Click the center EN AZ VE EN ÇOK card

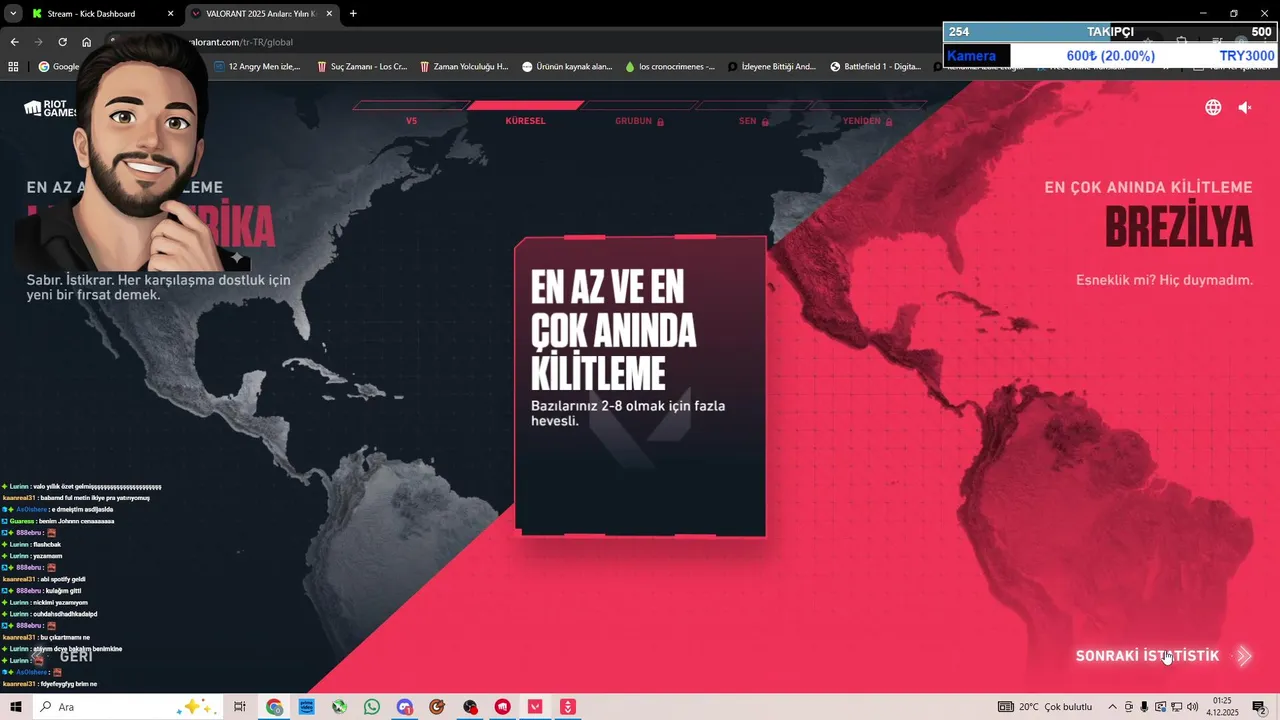(x=640, y=386)
